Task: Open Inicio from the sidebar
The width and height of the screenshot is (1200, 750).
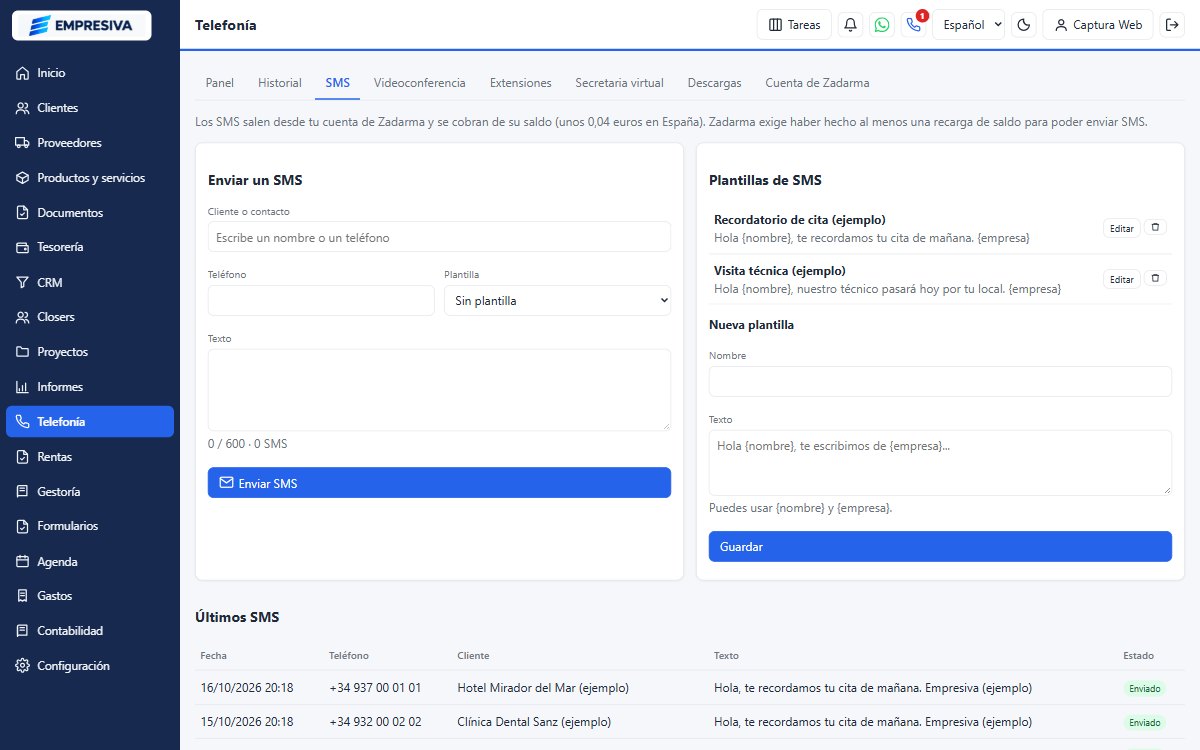Action: pos(90,73)
